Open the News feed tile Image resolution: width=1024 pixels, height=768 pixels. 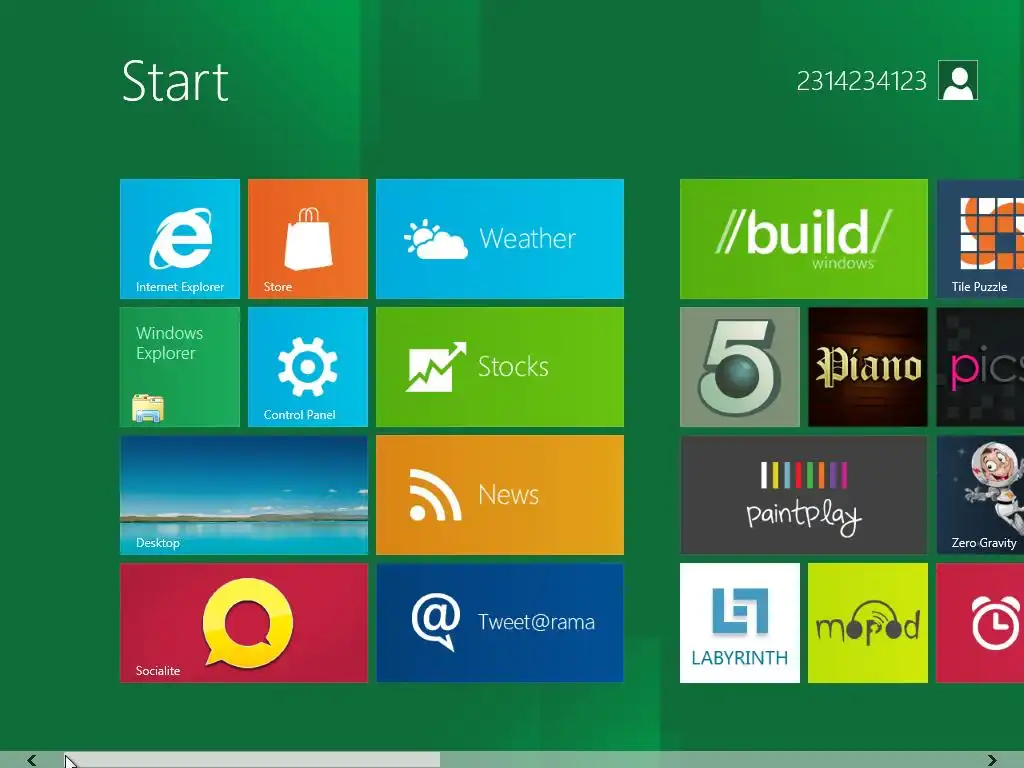[x=500, y=494]
